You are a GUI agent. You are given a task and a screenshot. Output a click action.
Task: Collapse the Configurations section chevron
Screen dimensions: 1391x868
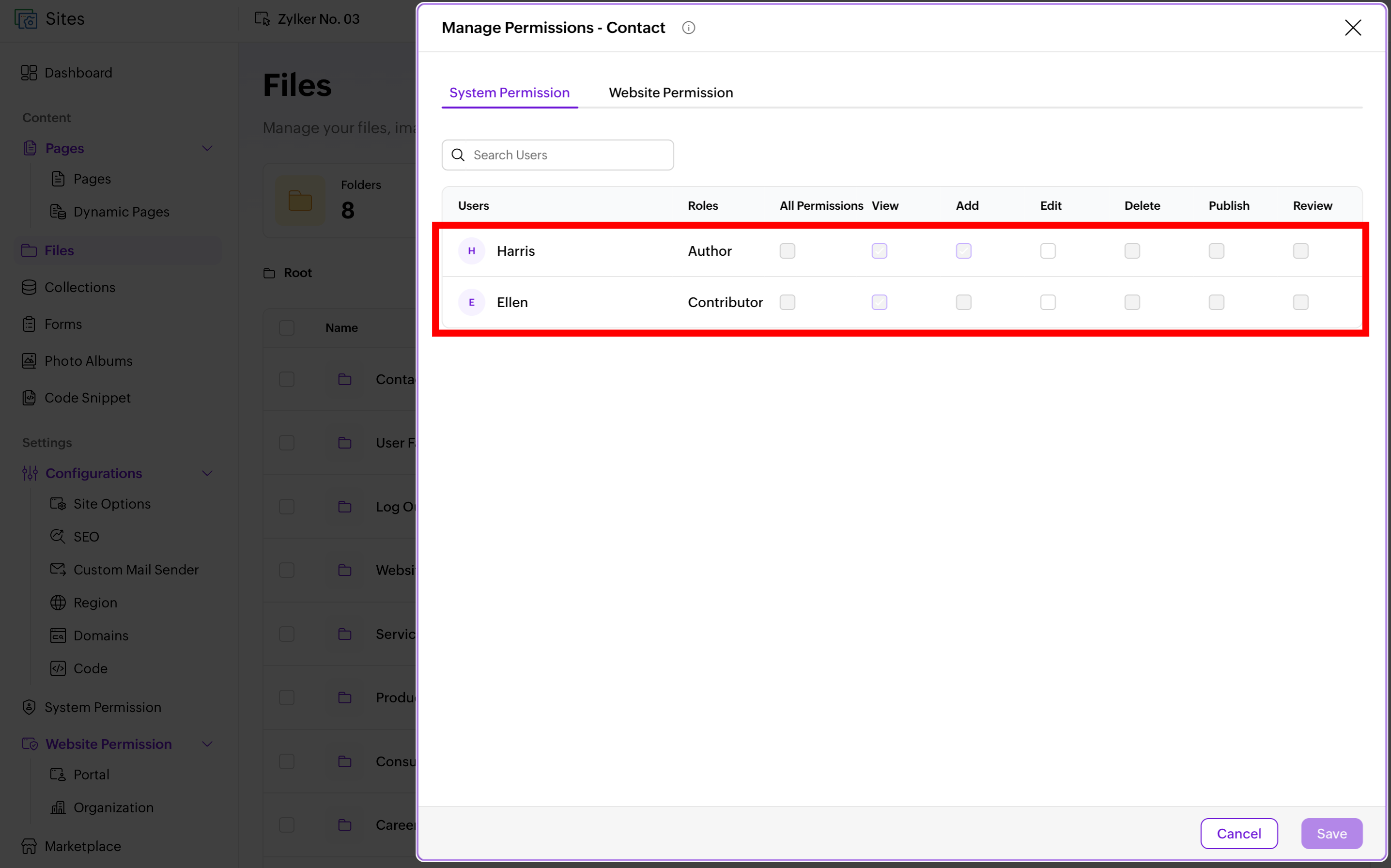207,473
